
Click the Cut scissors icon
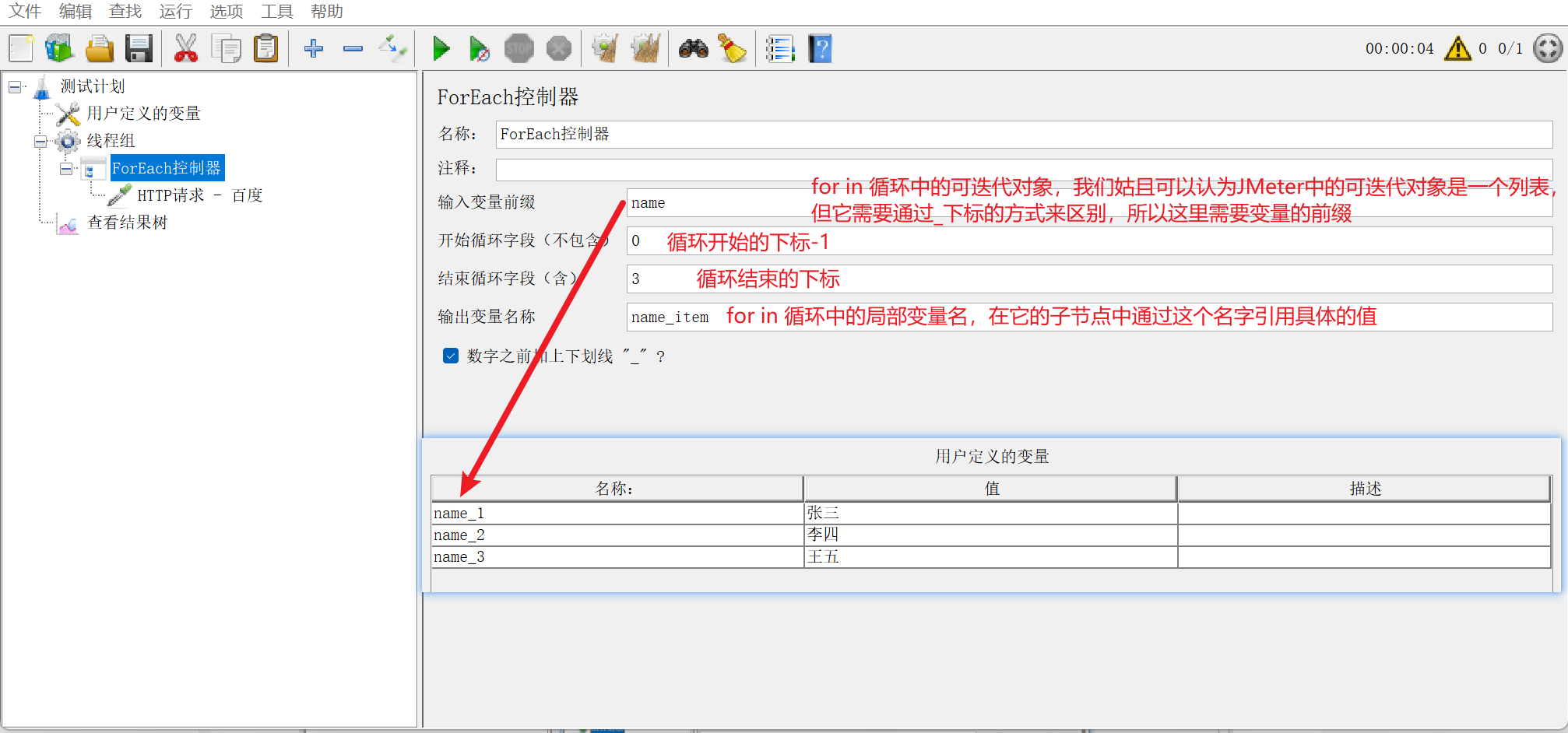coord(185,48)
